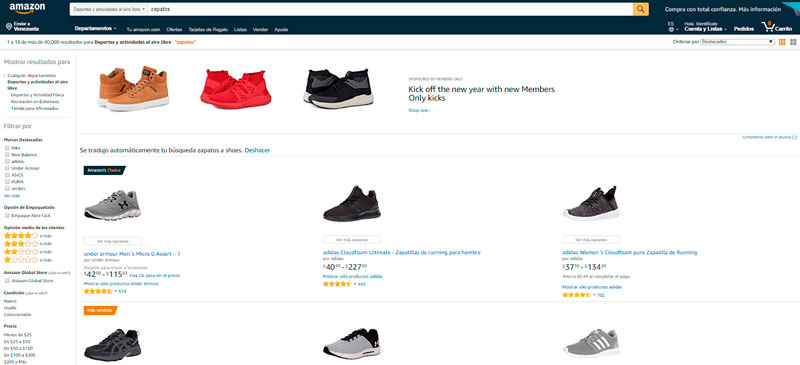Viewport: 800px width, 365px height.
Task: Check the Nike brand filter
Action: click(x=7, y=148)
